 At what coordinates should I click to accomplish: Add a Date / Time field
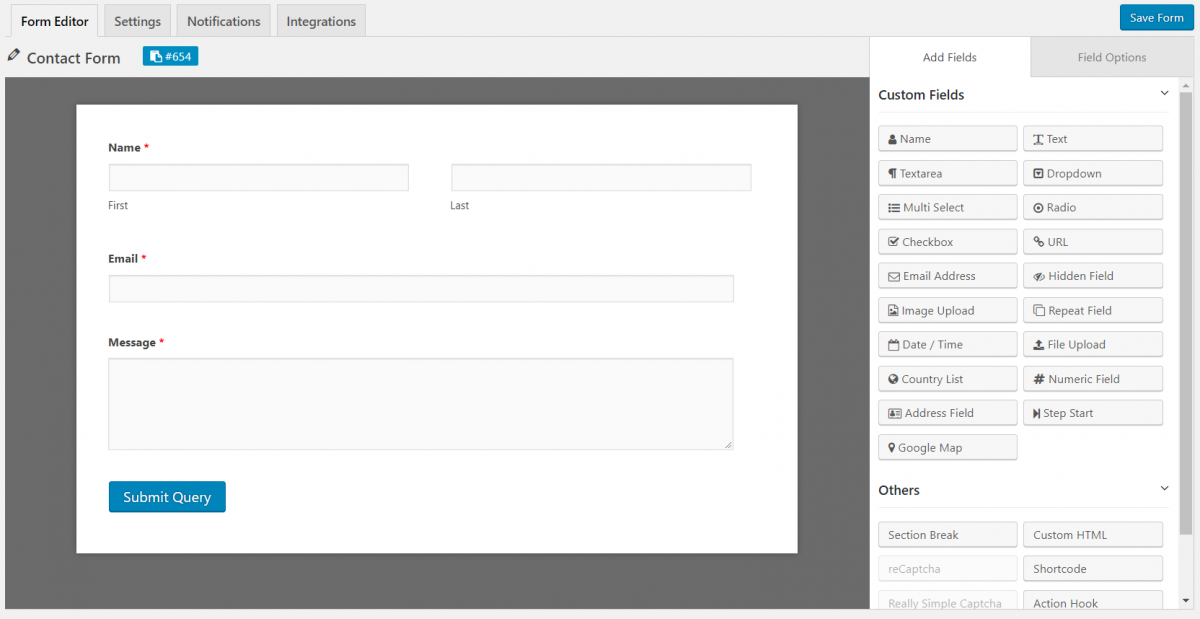946,344
